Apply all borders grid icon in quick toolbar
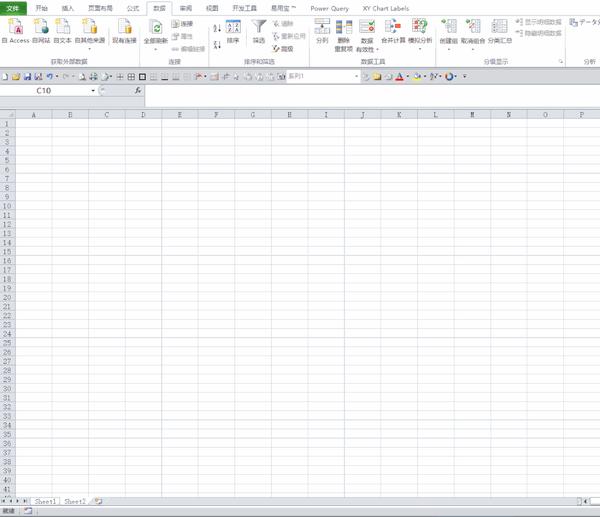 point(131,77)
